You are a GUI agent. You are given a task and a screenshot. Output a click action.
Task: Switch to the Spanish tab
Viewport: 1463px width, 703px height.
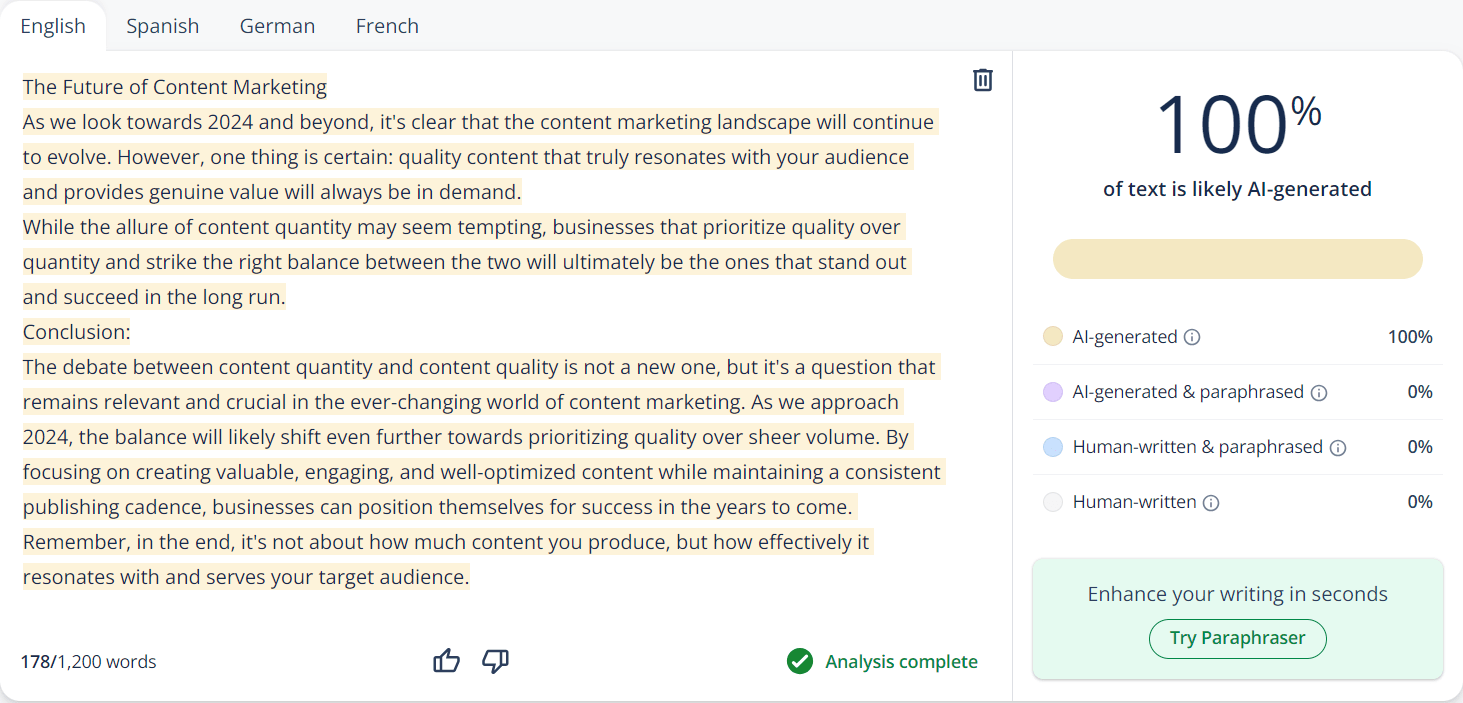pyautogui.click(x=163, y=26)
